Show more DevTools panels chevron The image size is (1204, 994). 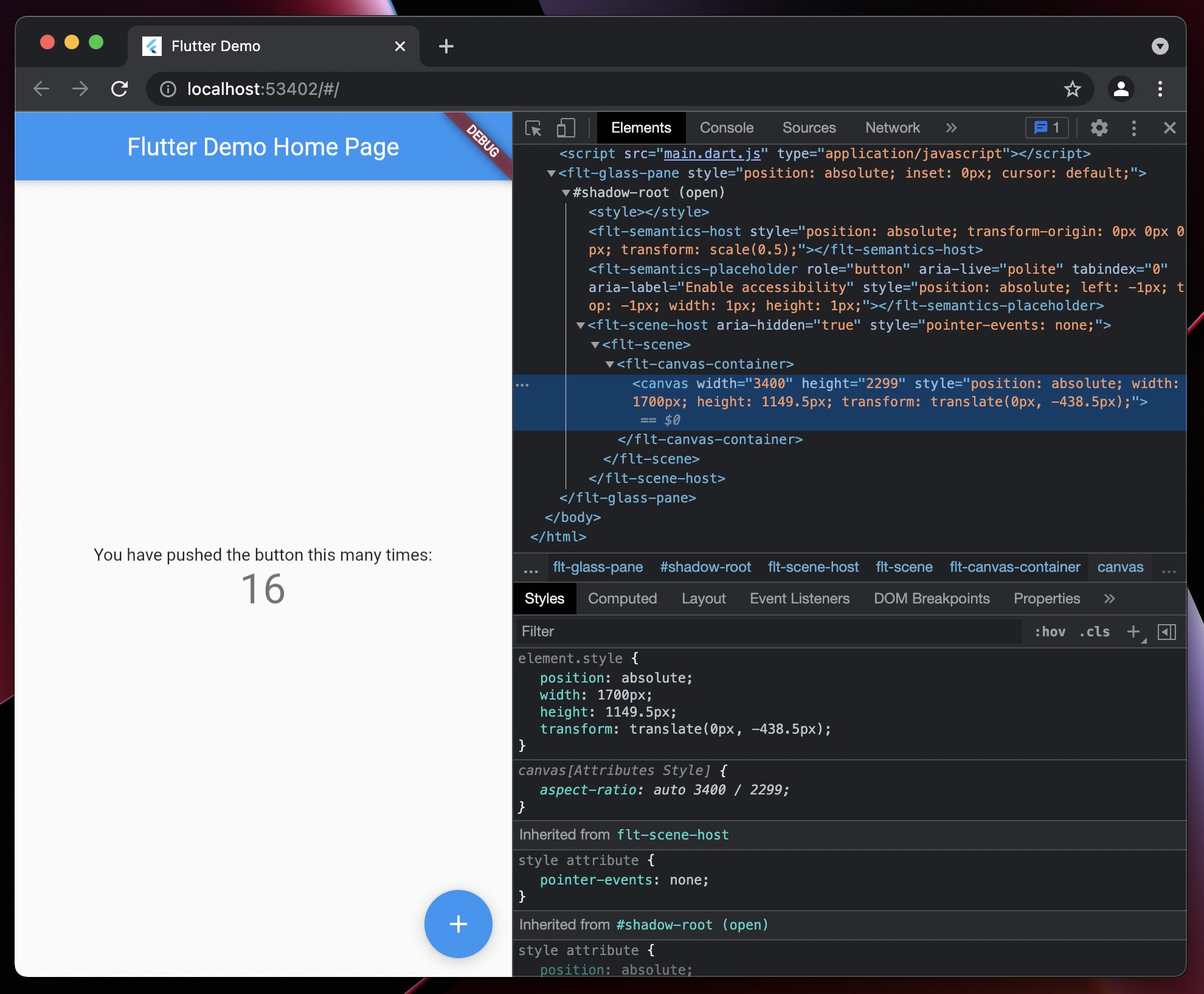(951, 128)
